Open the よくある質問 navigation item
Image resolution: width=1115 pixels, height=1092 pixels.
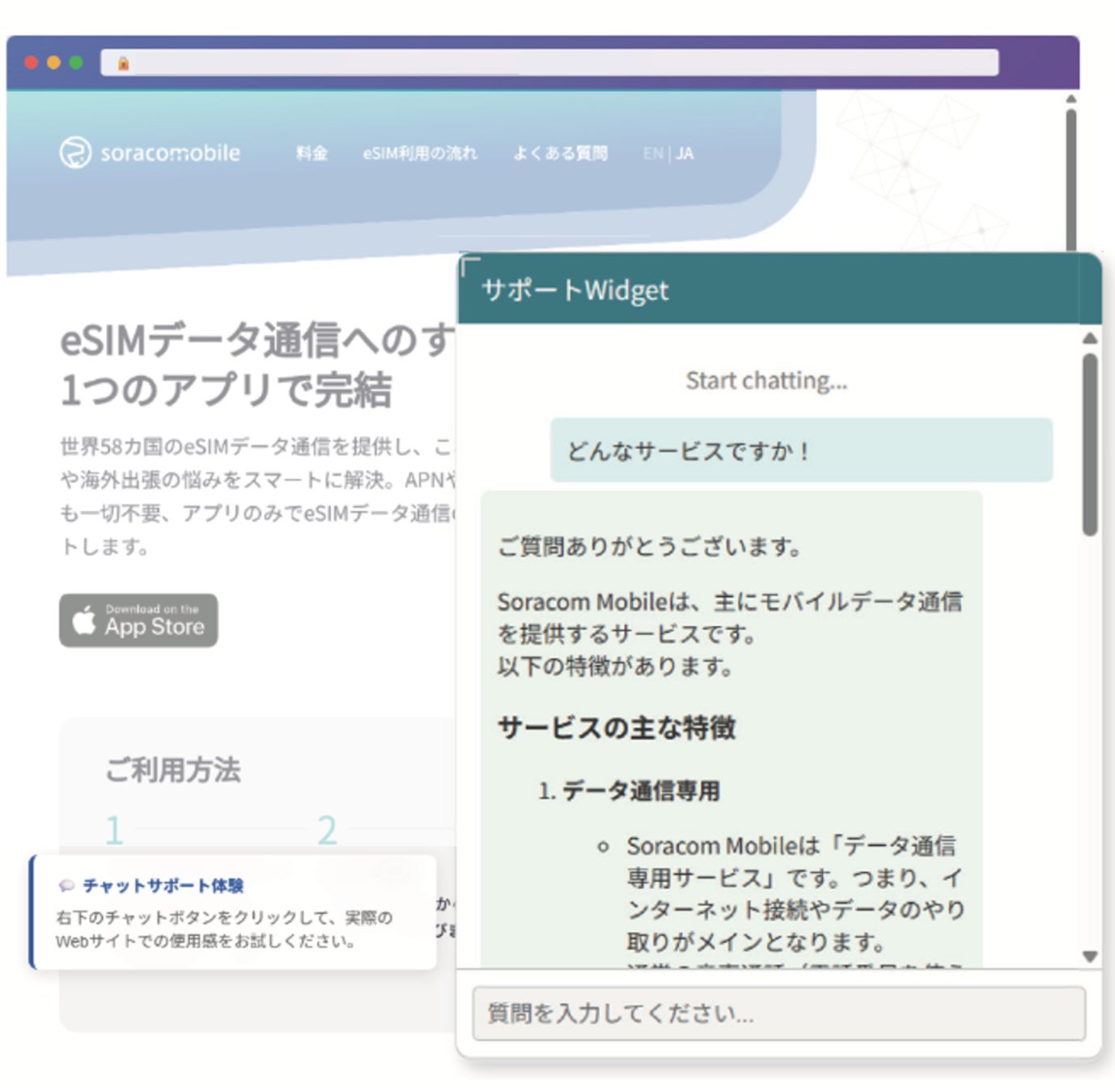[x=561, y=153]
